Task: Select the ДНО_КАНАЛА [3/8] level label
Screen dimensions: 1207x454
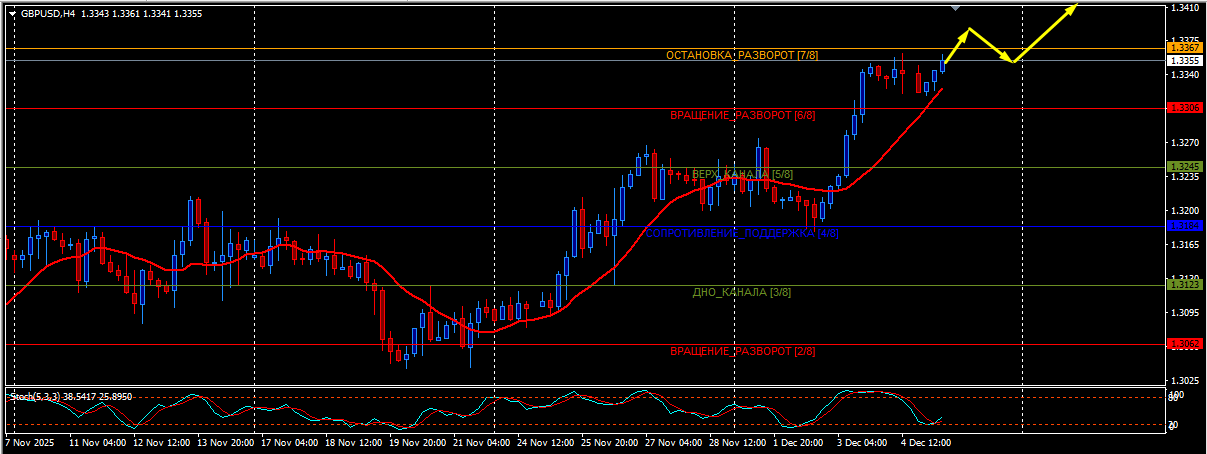Action: [x=742, y=293]
